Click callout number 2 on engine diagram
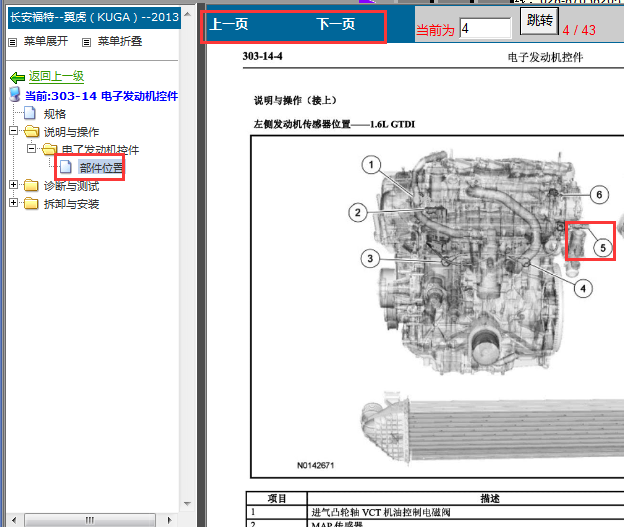 [x=358, y=213]
